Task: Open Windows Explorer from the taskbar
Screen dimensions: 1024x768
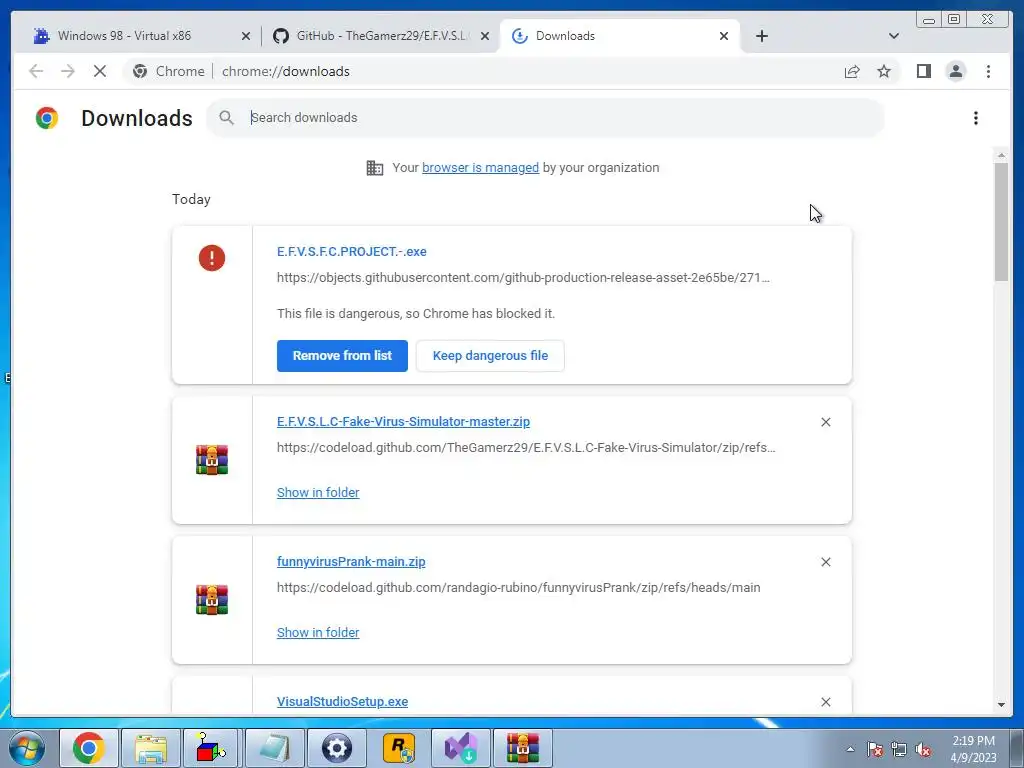Action: tap(151, 748)
